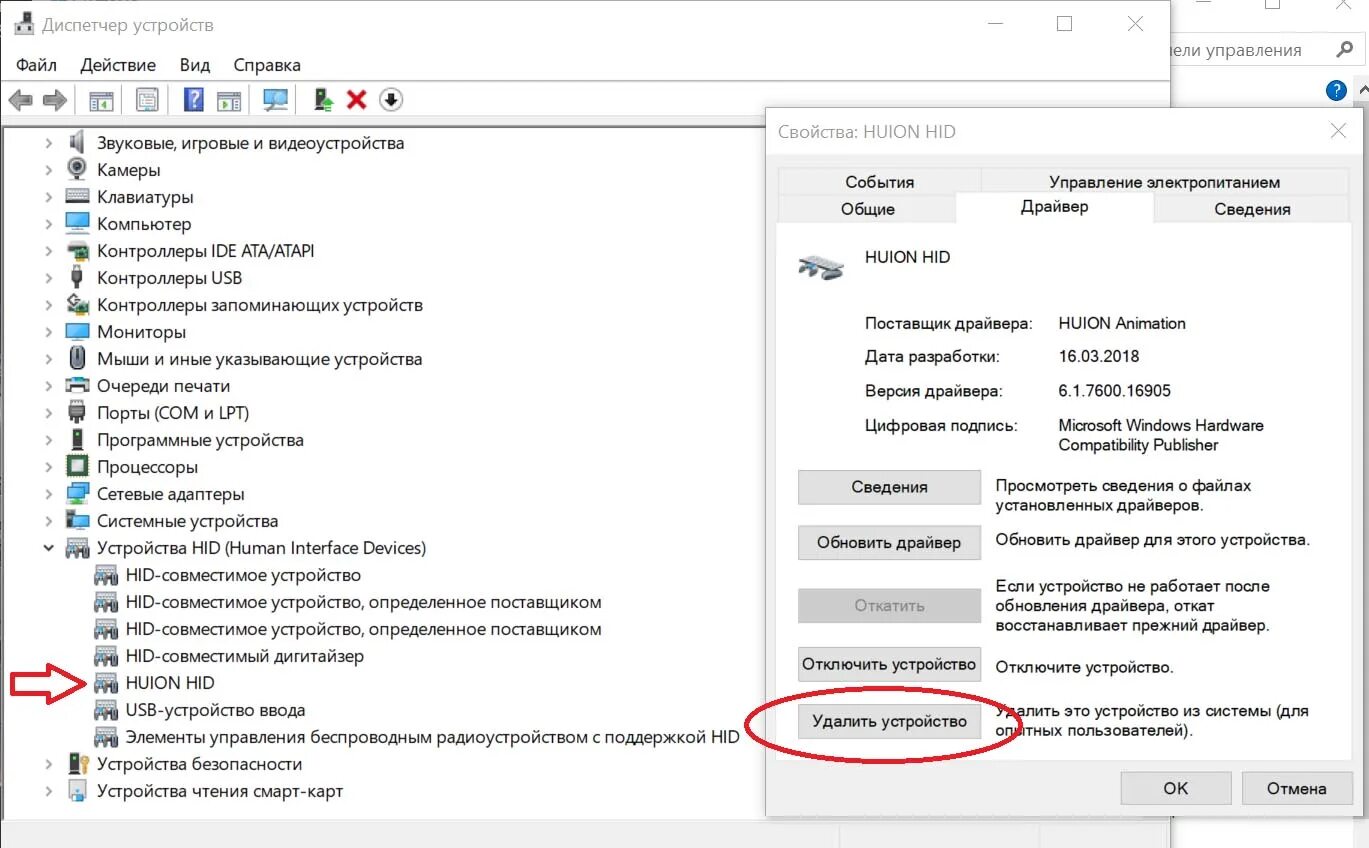Click the printer icon beside Очереди печати
Image resolution: width=1369 pixels, height=848 pixels.
pyautogui.click(x=77, y=386)
